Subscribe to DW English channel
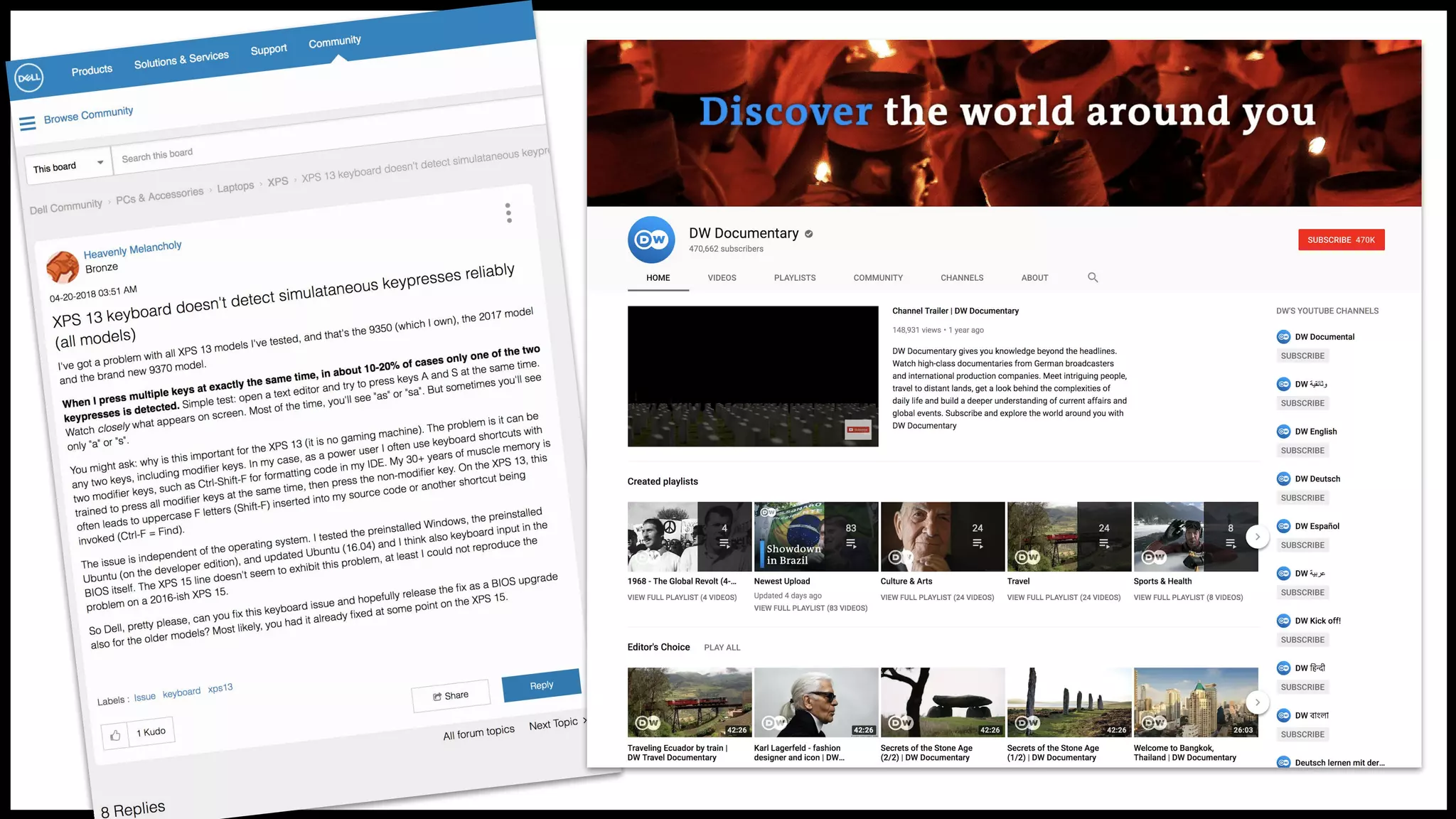 click(1302, 451)
